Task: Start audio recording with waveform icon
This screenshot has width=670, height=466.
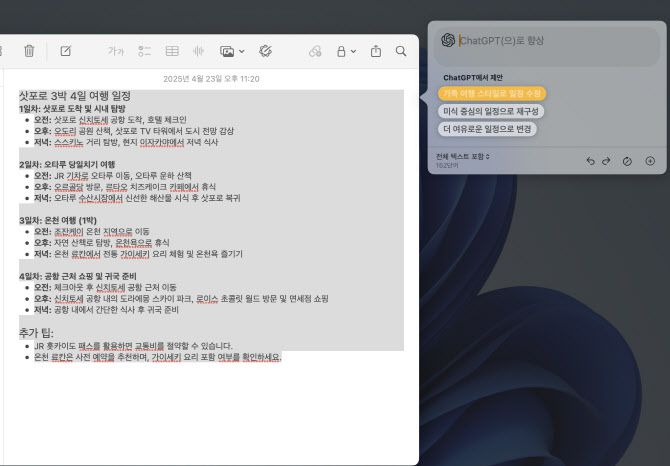Action: tap(198, 51)
